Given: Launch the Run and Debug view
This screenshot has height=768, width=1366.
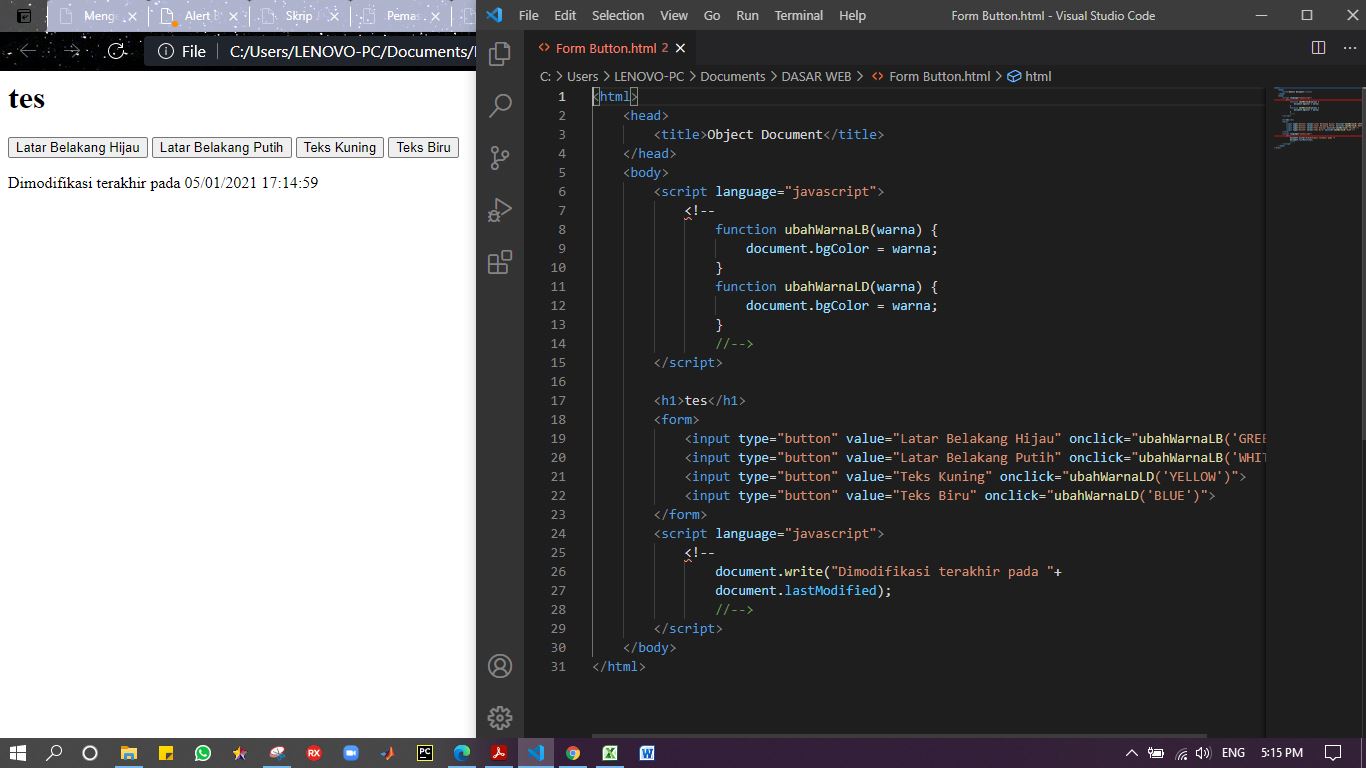Looking at the screenshot, I should [499, 209].
